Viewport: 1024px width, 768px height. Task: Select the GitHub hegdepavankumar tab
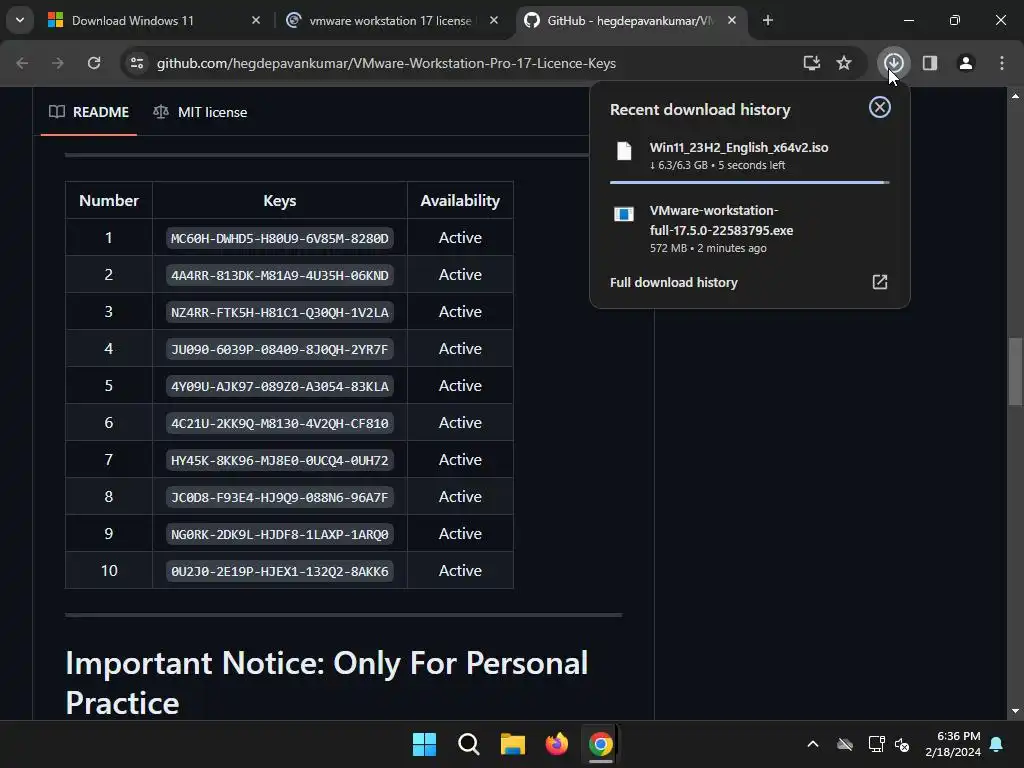630,20
